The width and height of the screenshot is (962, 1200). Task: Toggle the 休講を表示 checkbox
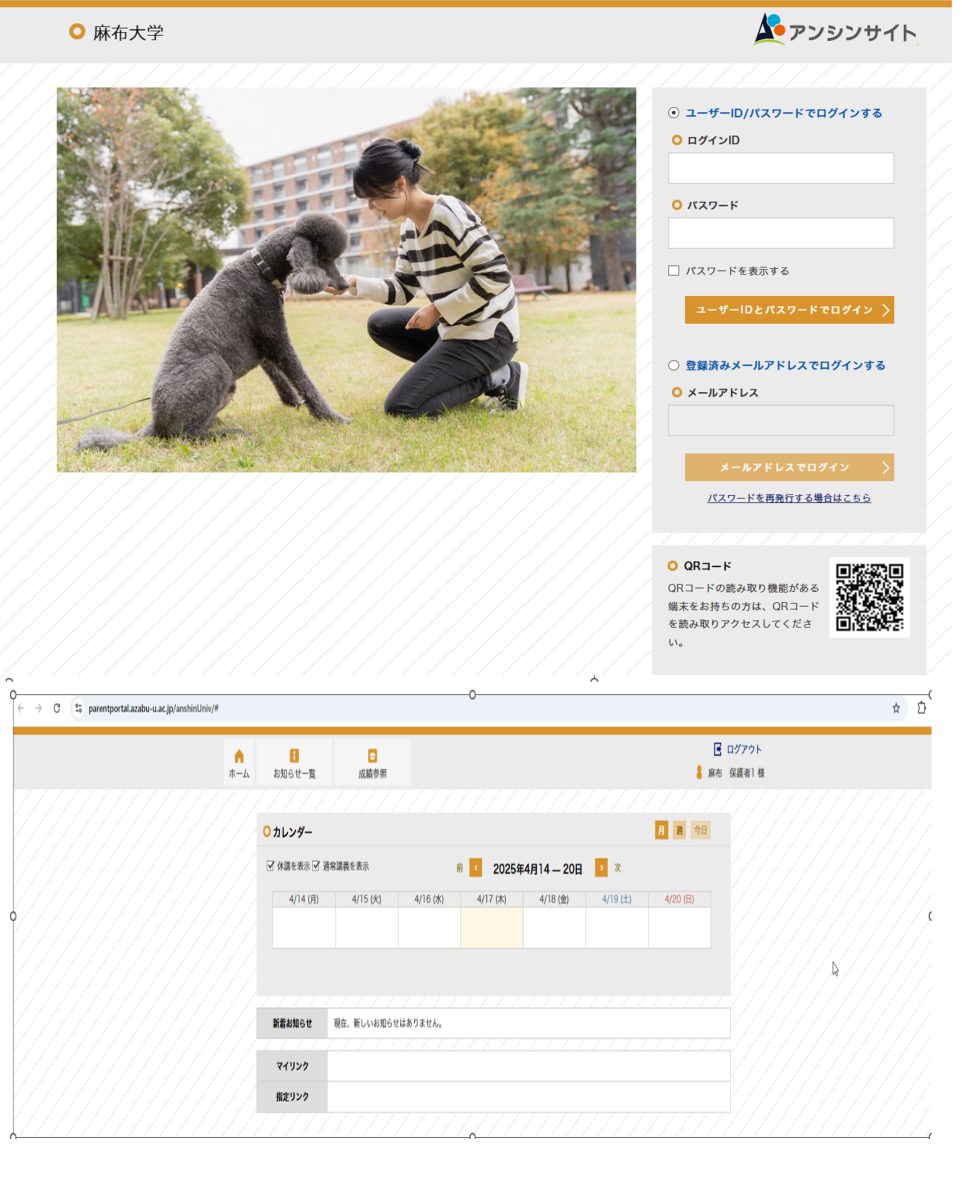pyautogui.click(x=270, y=866)
